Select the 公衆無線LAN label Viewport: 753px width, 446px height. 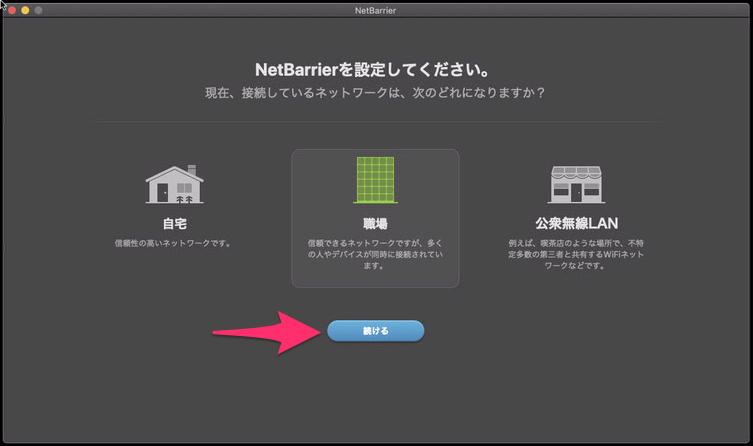pos(576,223)
